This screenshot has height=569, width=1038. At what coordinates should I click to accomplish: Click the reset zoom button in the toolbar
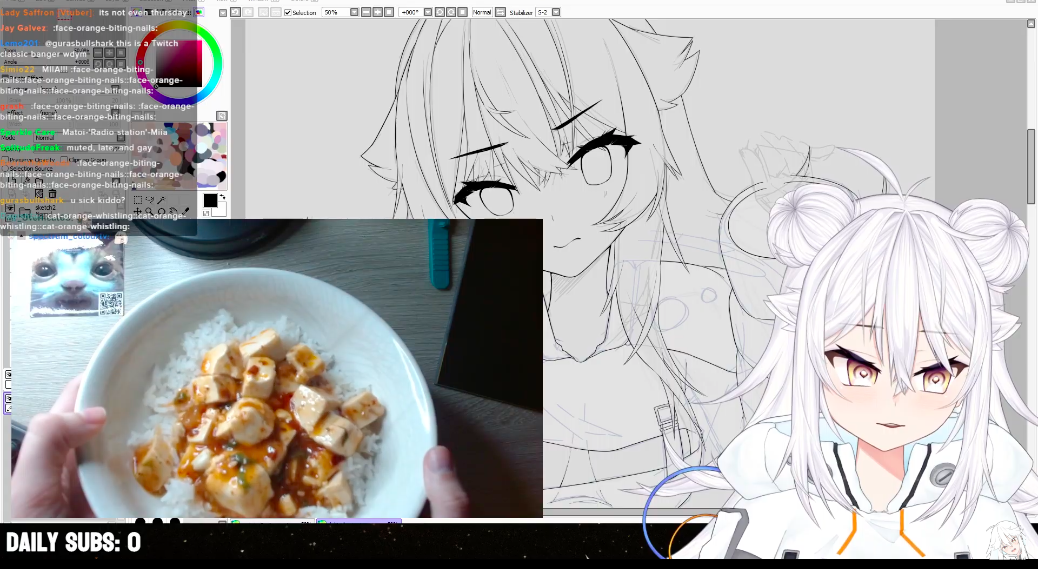click(389, 12)
